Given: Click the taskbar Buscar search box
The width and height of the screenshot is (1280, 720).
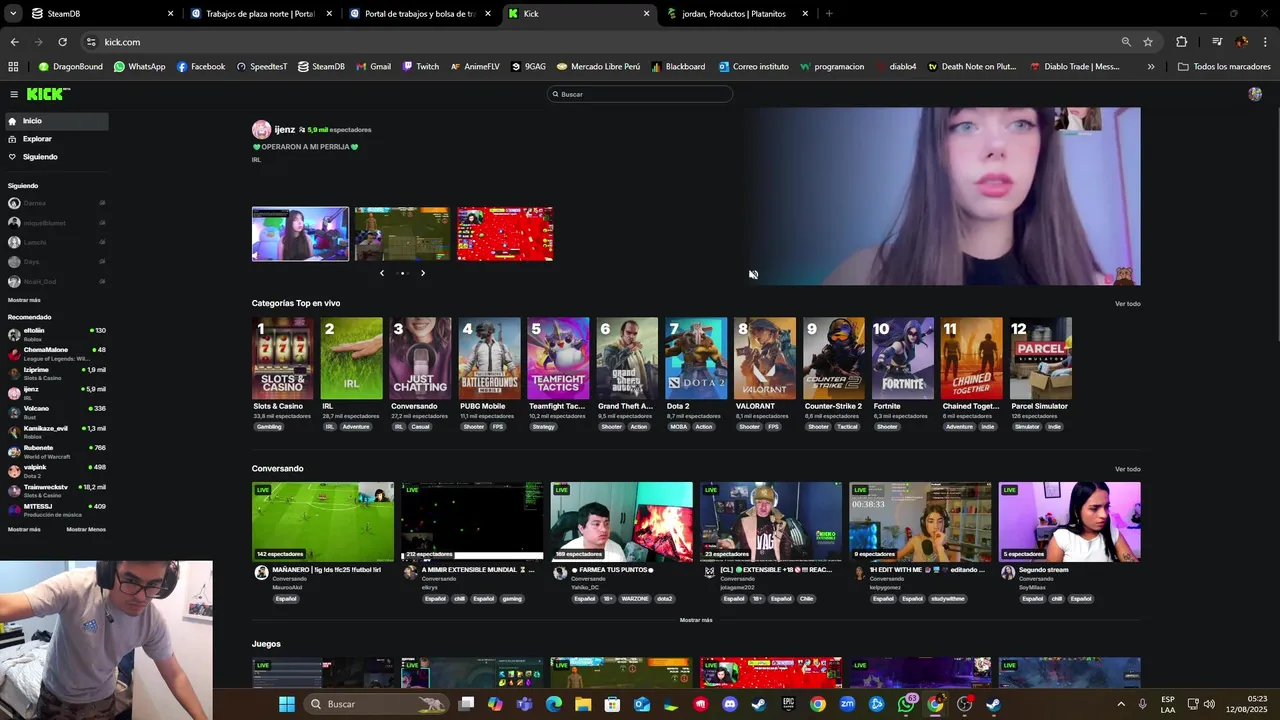Looking at the screenshot, I should click(x=376, y=704).
